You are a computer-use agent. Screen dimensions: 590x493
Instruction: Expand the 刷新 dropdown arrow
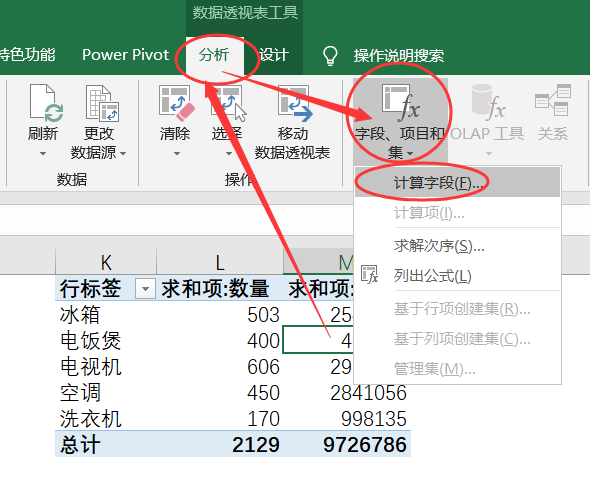point(43,154)
